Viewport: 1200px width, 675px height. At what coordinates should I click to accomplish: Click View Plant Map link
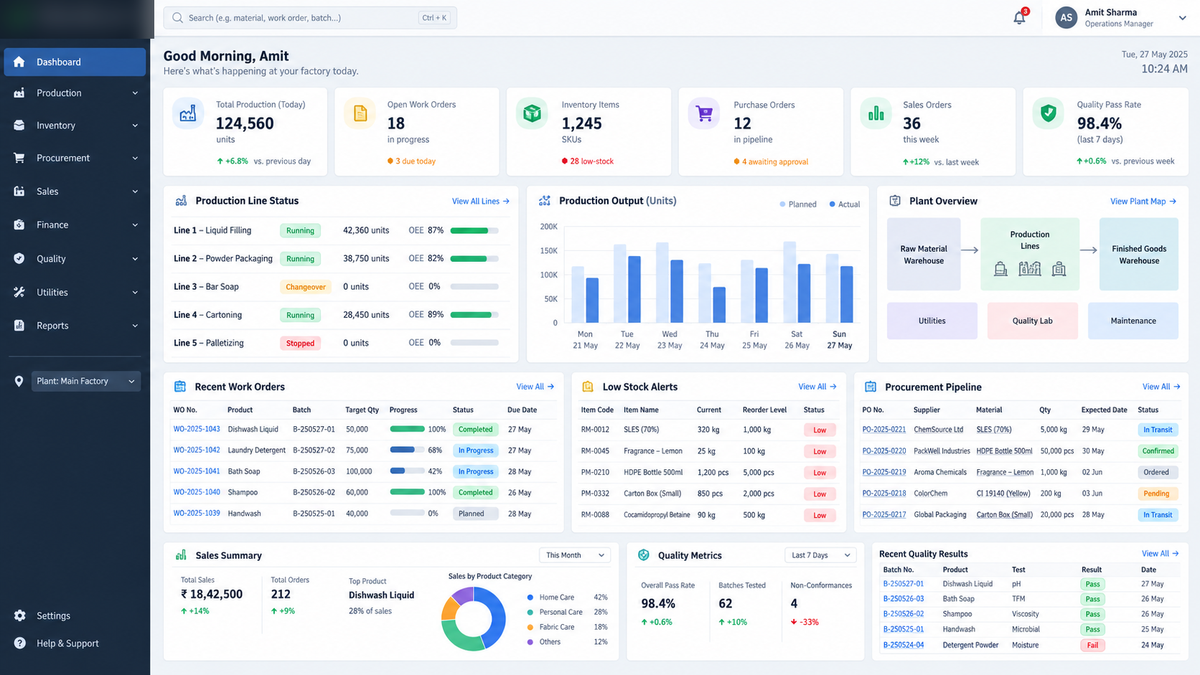1144,201
